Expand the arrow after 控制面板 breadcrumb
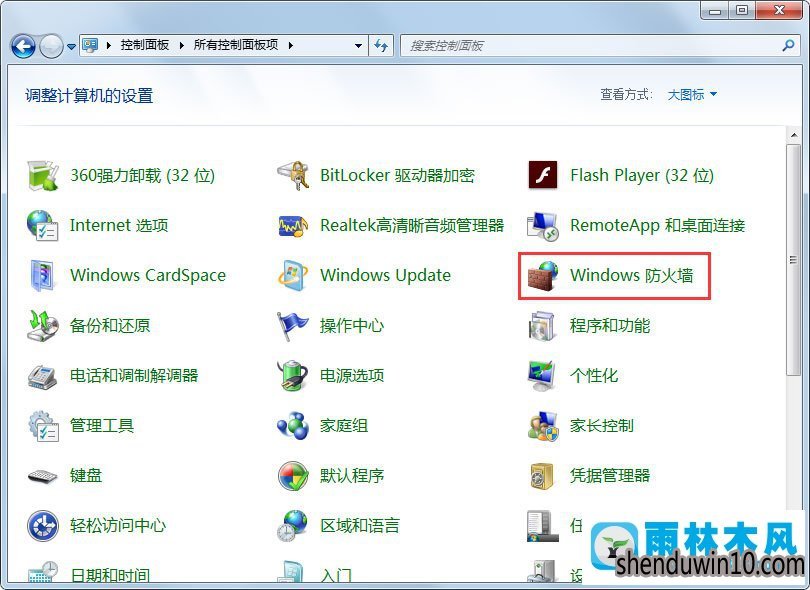The image size is (810, 590). (x=181, y=45)
